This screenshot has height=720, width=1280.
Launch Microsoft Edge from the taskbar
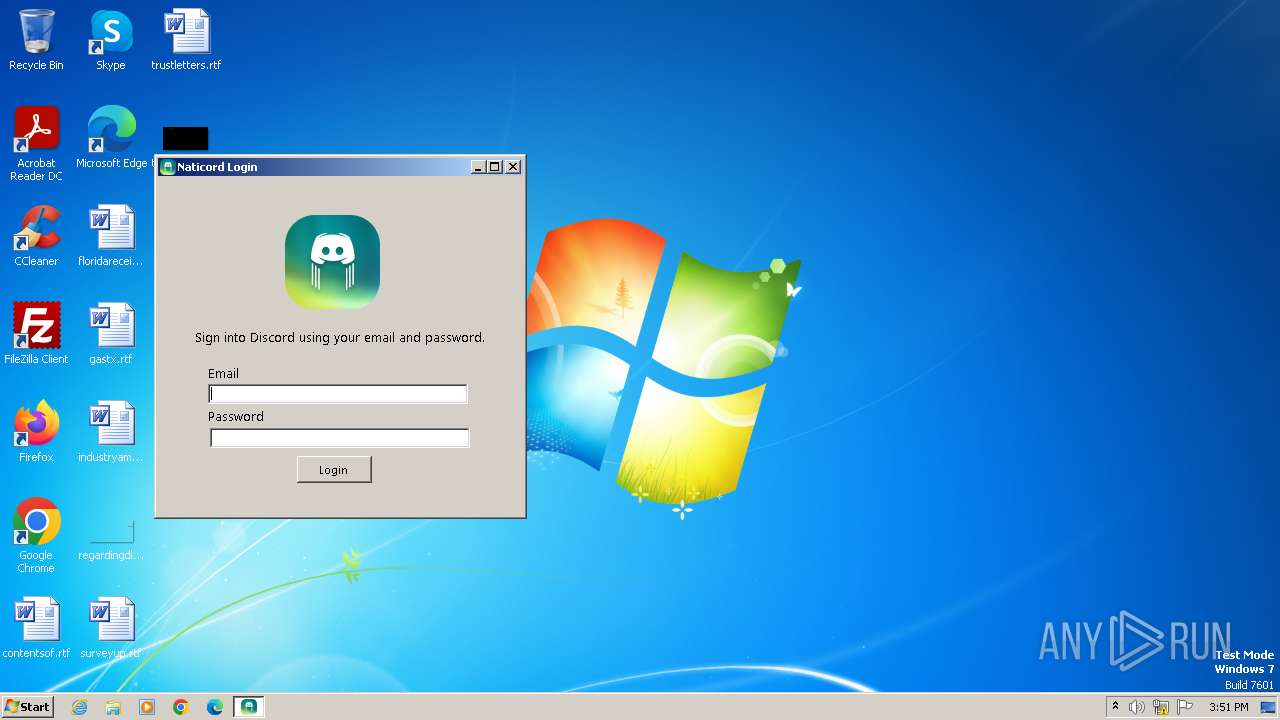(215, 707)
